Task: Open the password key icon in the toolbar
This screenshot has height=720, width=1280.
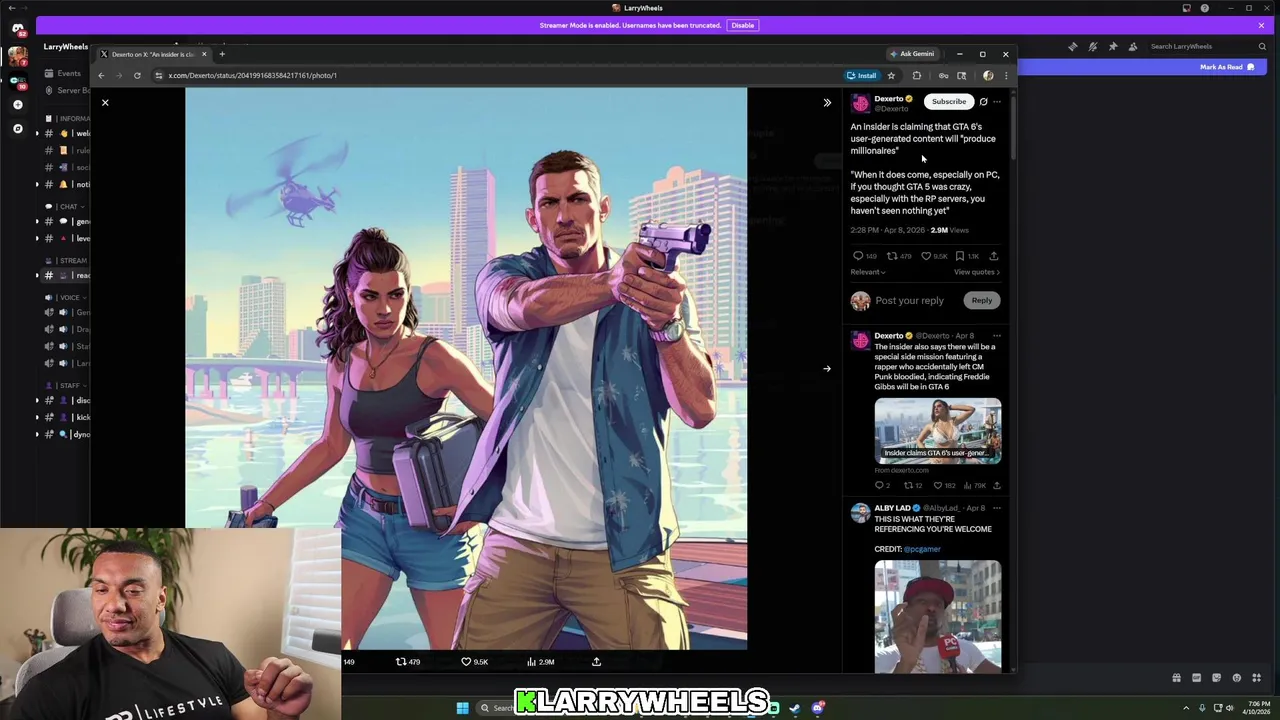Action: [943, 75]
